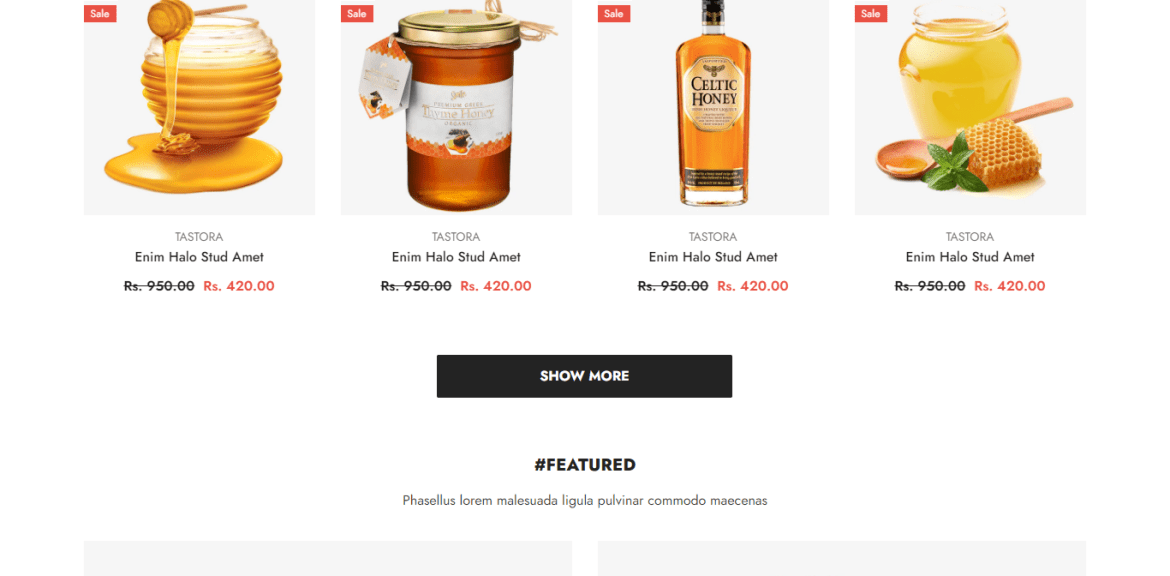Click Rs. 420.00 sale price of first product
The height and width of the screenshot is (576, 1170).
(239, 286)
